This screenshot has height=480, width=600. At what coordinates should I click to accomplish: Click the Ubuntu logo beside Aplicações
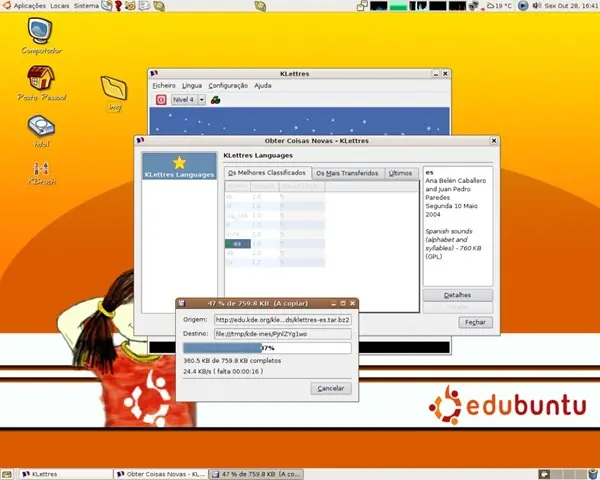pos(7,6)
